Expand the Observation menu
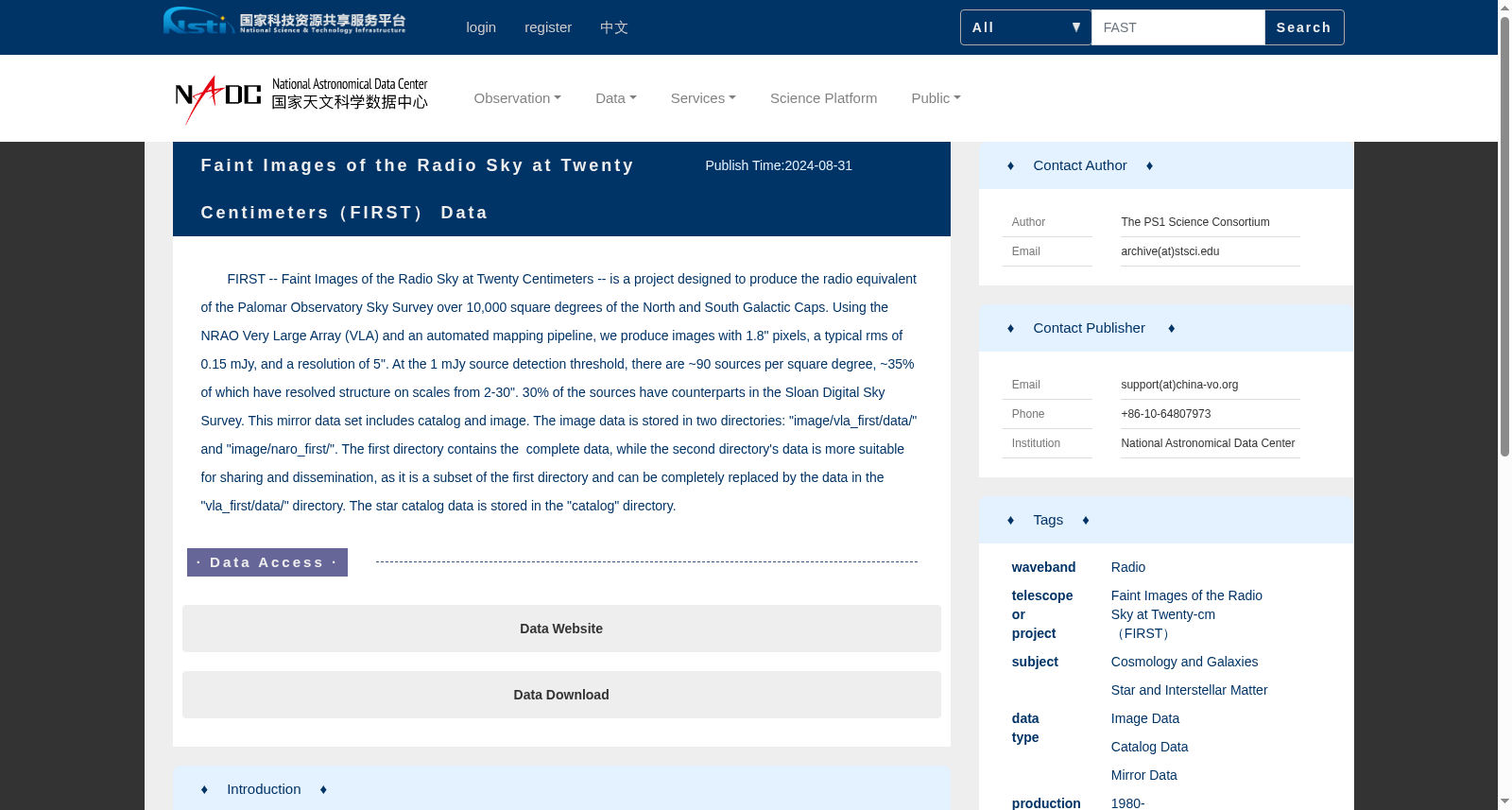Viewport: 1512px width, 810px height. [518, 98]
